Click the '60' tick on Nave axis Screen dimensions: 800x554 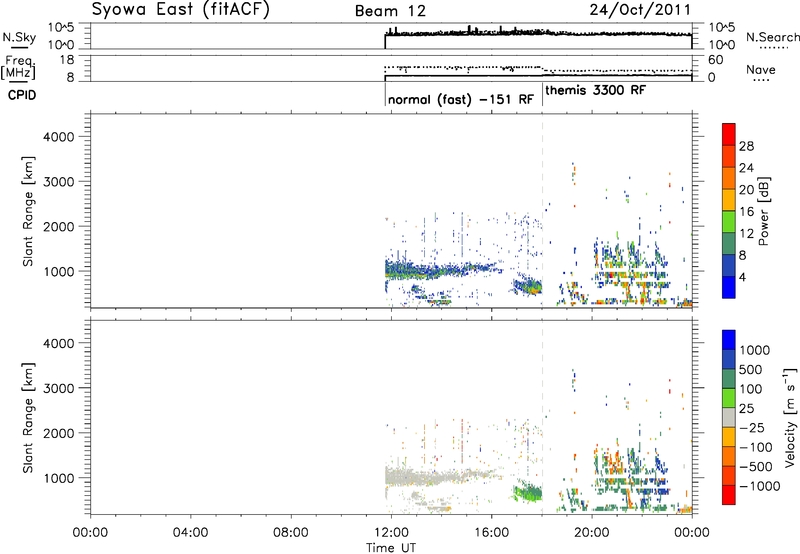(716, 60)
